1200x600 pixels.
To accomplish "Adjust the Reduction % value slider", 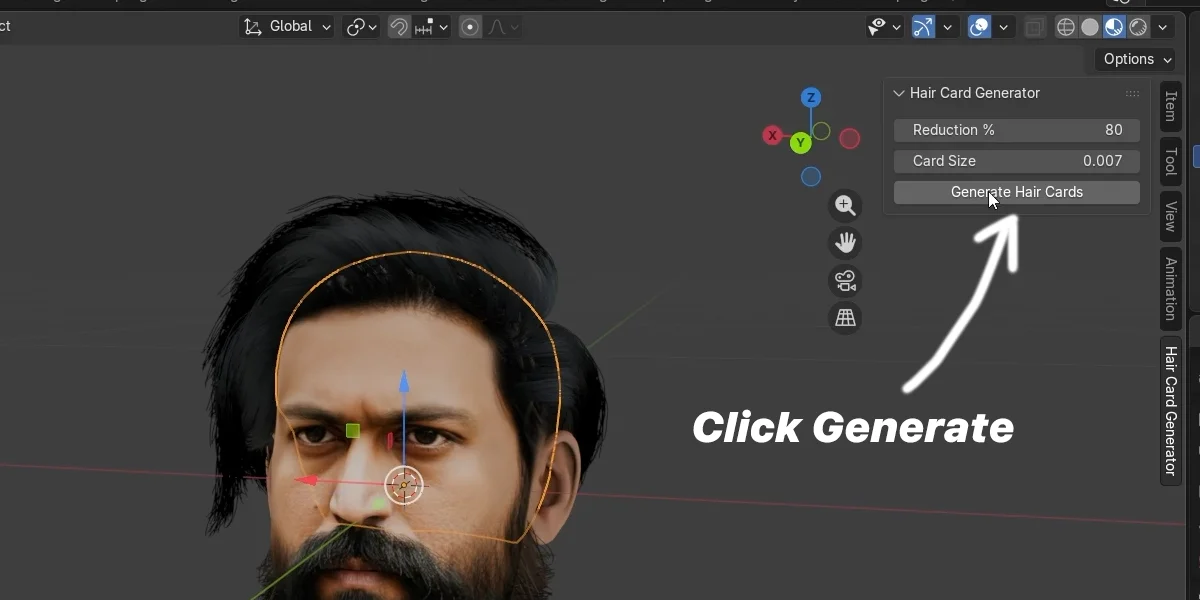I will pyautogui.click(x=1016, y=130).
